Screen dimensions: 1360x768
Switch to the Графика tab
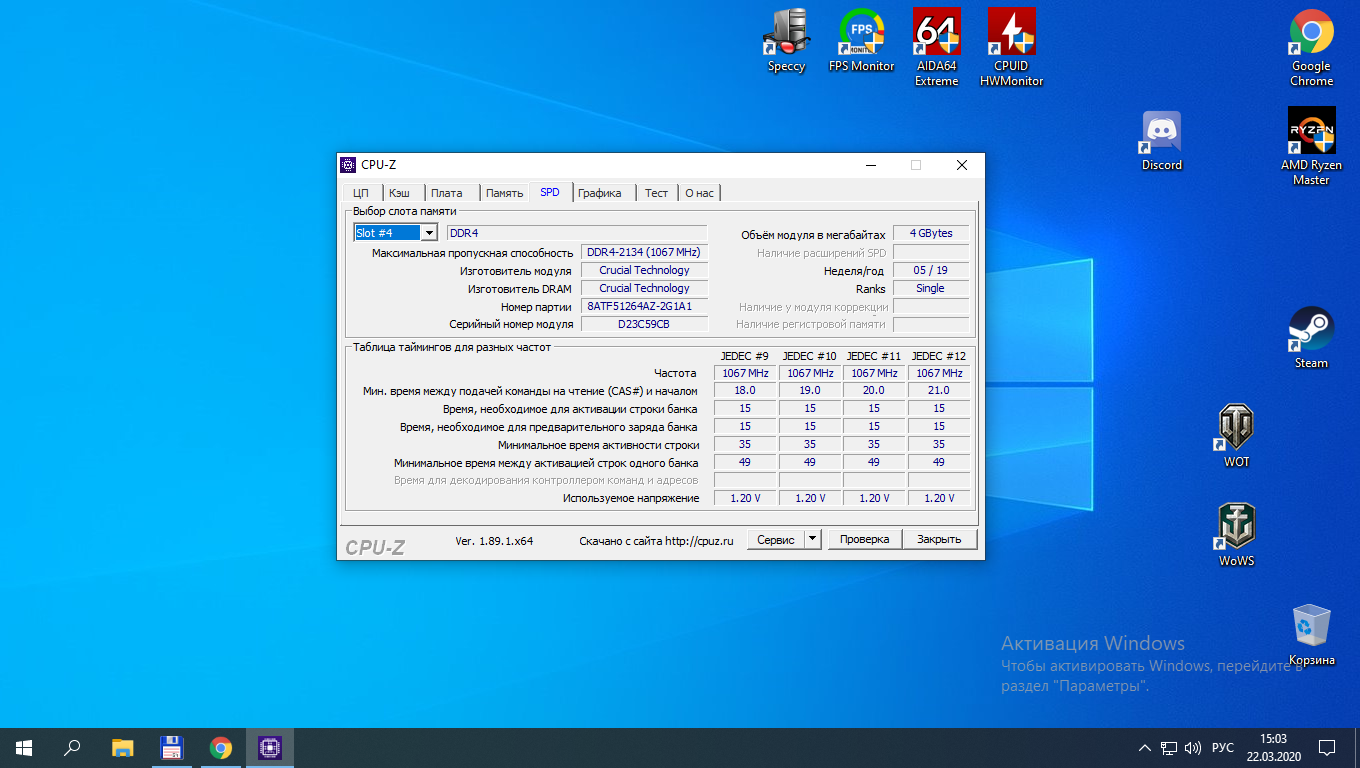[600, 193]
